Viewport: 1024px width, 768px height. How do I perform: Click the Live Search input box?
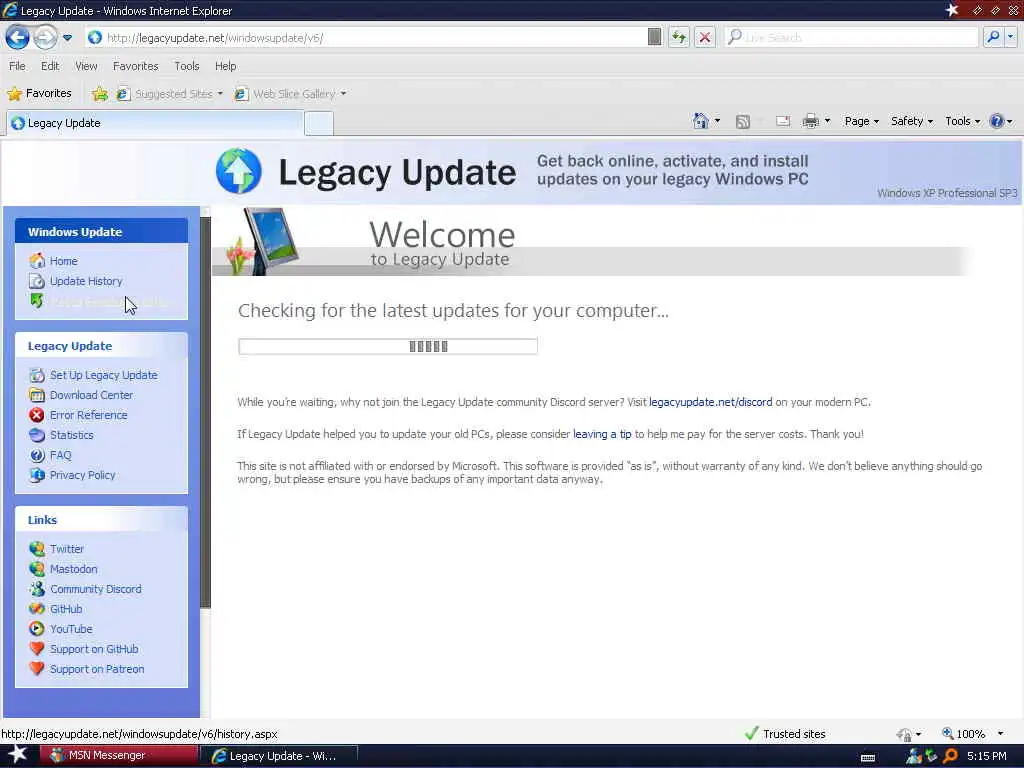[x=852, y=37]
